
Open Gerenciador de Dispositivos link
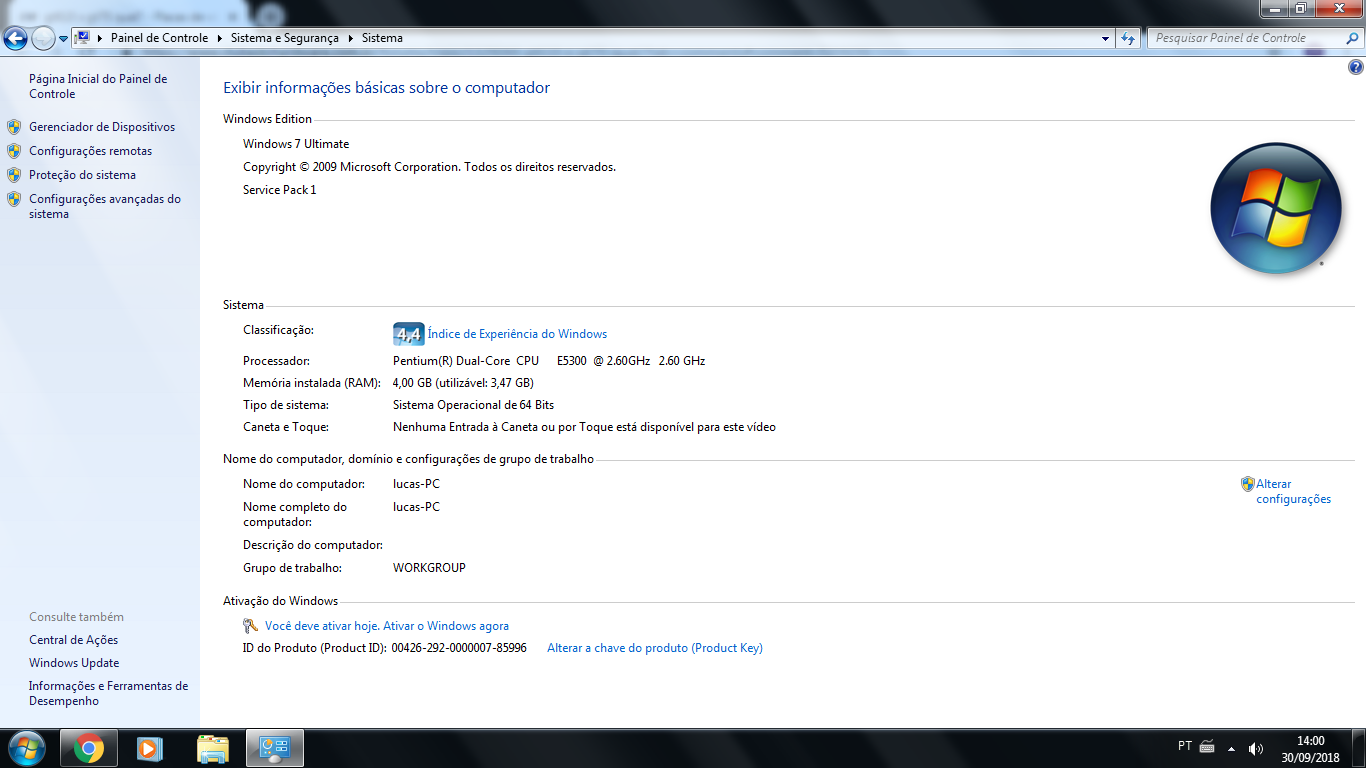click(102, 127)
